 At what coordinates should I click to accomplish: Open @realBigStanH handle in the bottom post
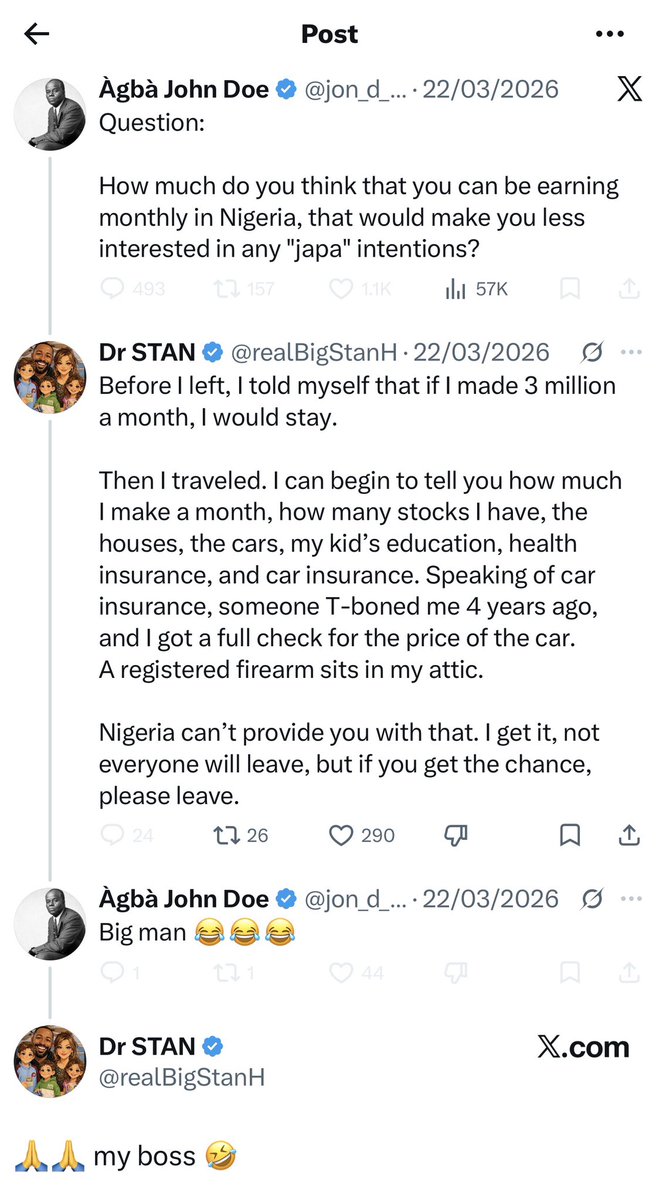(182, 1076)
